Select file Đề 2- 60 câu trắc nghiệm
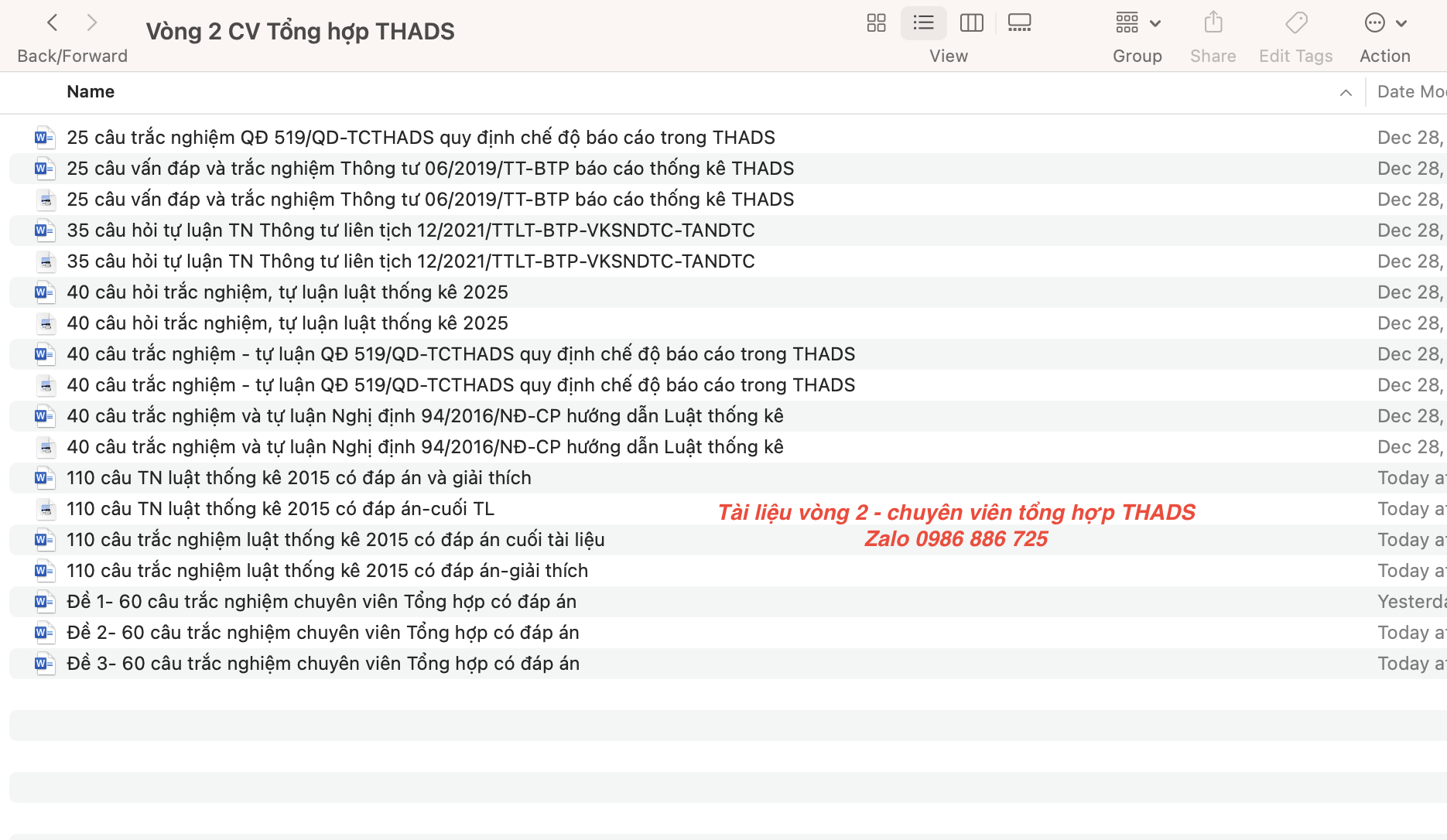Image resolution: width=1447 pixels, height=840 pixels. [323, 633]
